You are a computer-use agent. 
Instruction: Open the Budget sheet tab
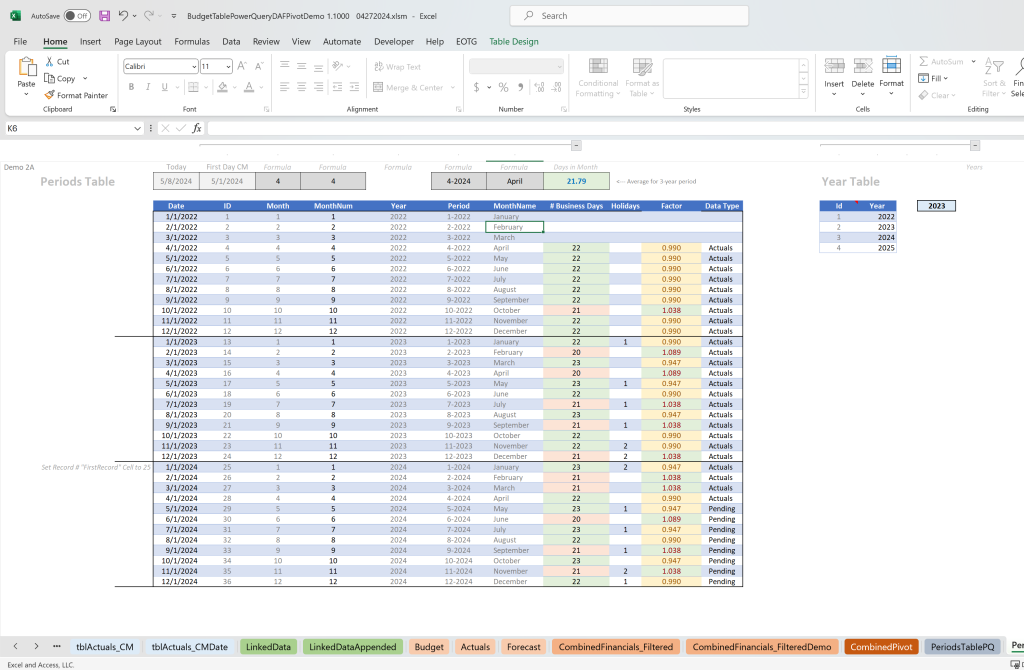[429, 646]
